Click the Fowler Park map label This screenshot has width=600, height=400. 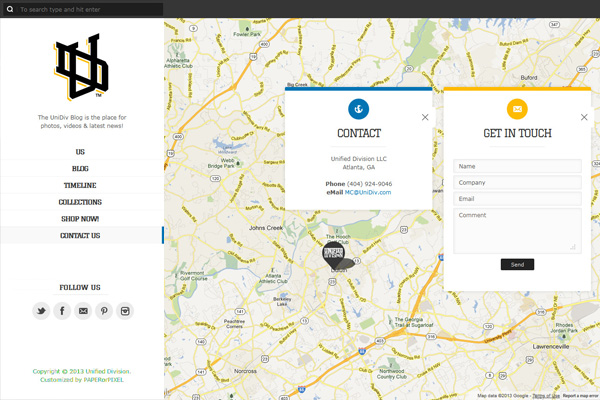247,34
